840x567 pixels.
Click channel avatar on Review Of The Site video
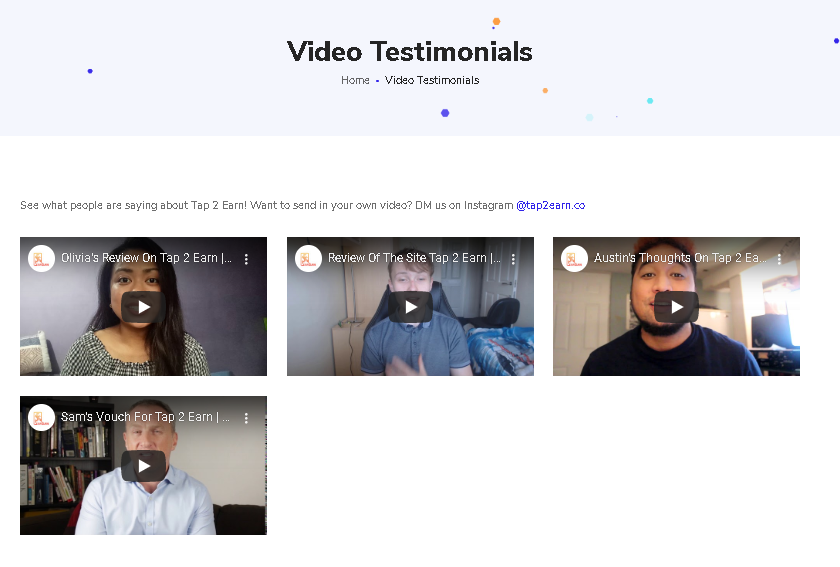tap(309, 259)
